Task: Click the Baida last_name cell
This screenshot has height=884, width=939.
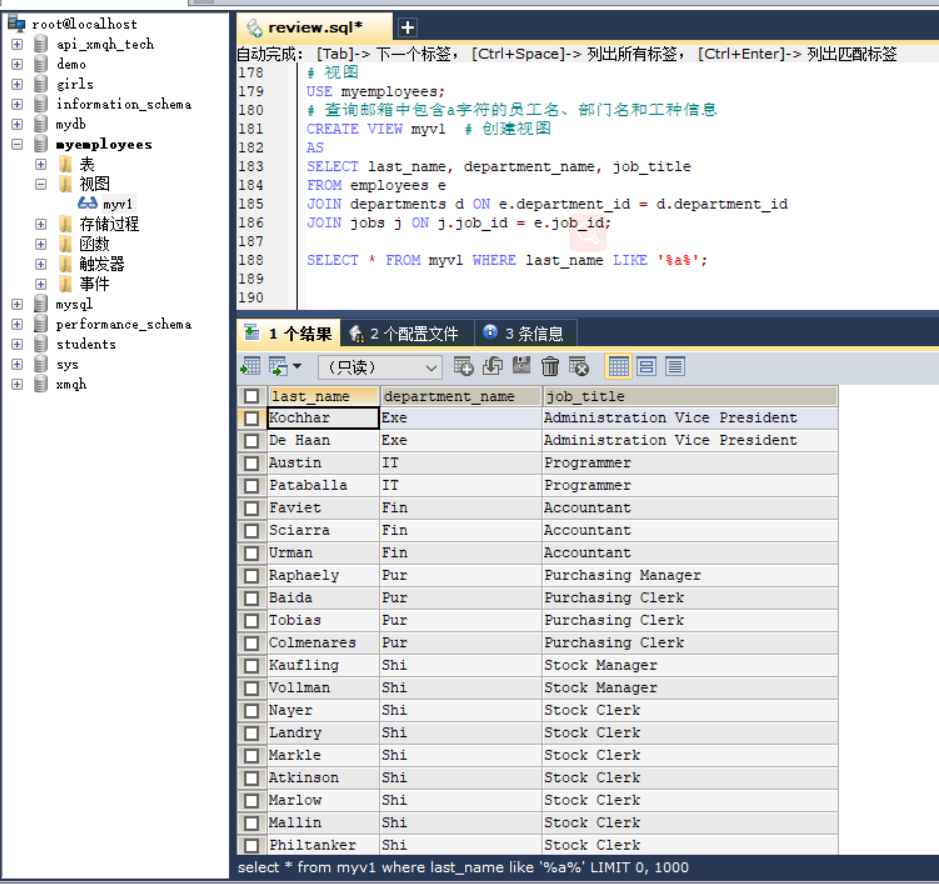Action: pos(323,598)
